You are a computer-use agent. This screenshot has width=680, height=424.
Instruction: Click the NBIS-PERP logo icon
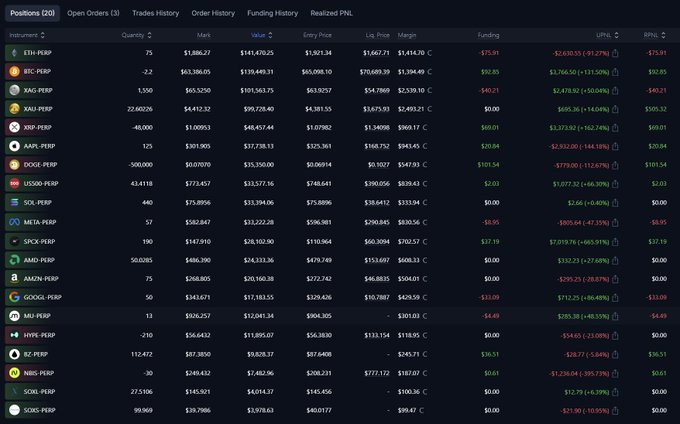(x=14, y=373)
